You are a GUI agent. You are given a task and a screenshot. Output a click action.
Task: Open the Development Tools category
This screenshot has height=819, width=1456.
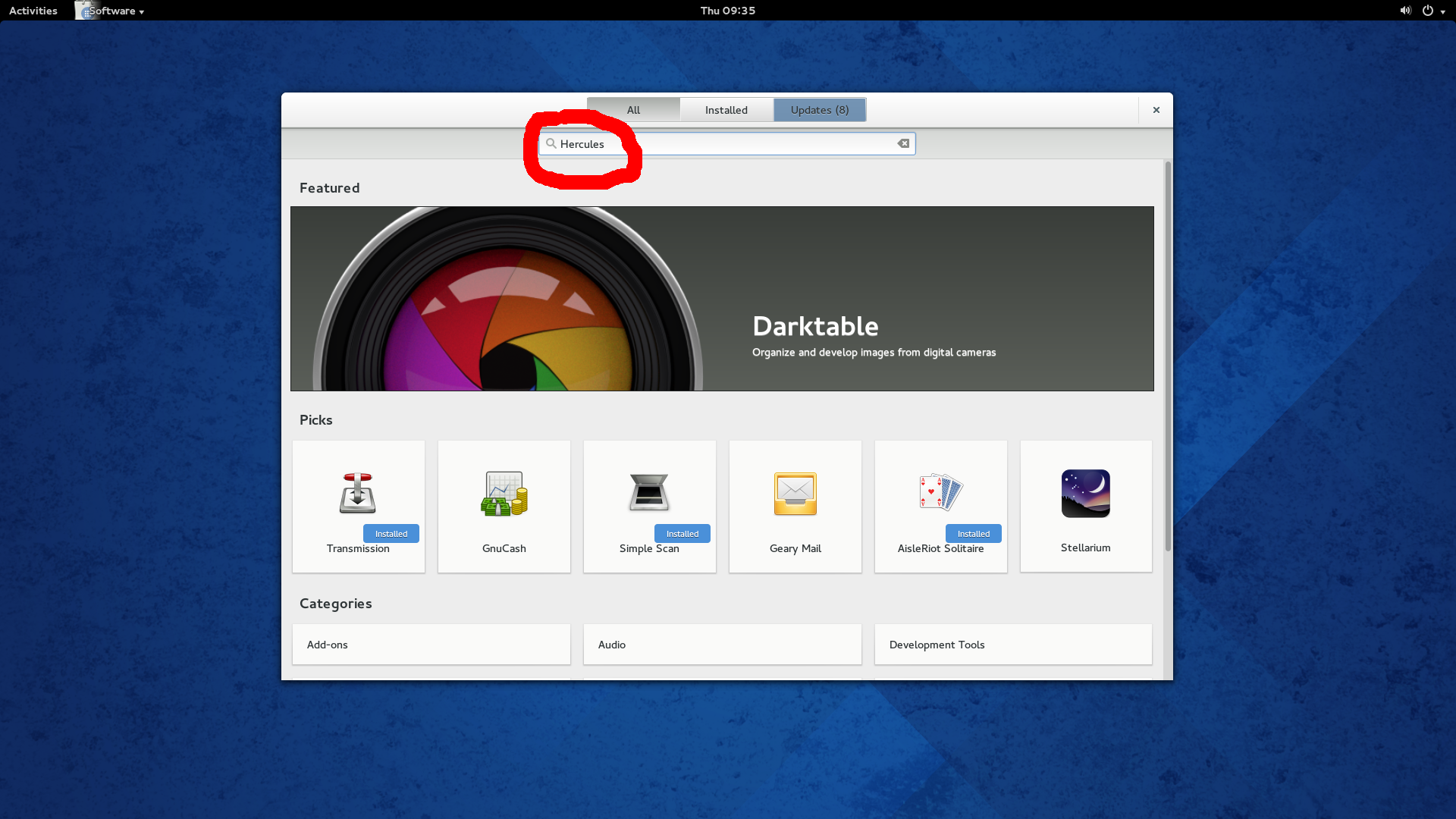tap(1013, 645)
